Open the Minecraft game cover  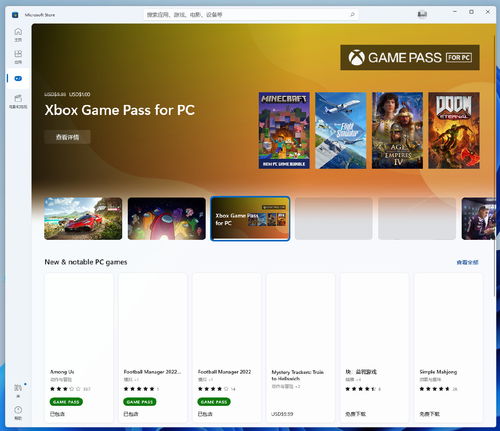tap(284, 130)
